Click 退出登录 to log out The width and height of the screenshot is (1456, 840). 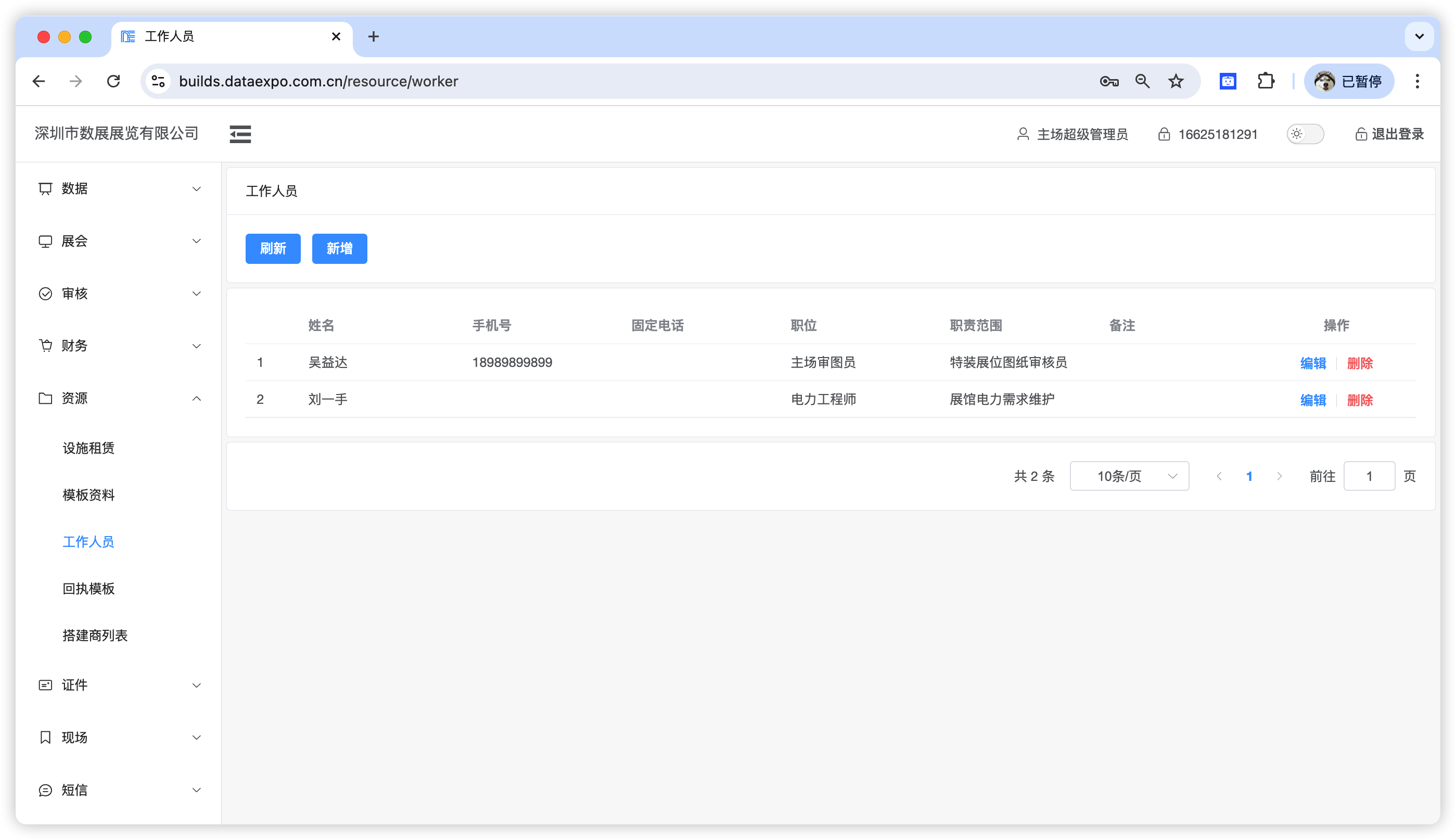click(1389, 134)
